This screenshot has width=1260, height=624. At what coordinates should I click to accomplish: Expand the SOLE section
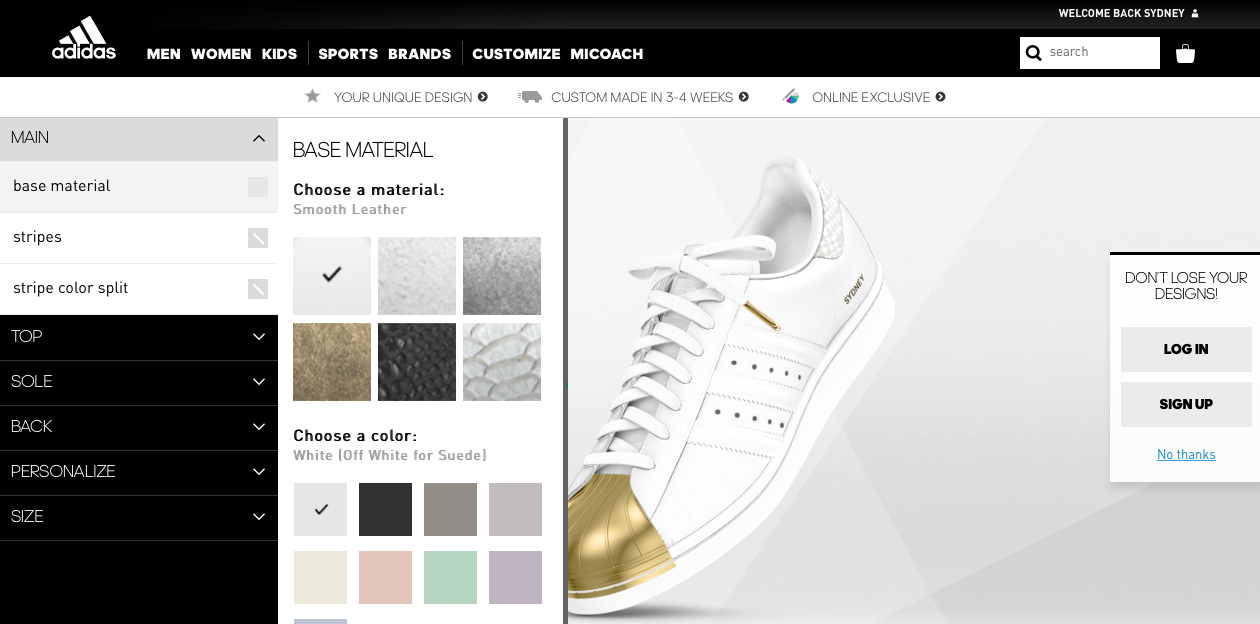click(259, 382)
